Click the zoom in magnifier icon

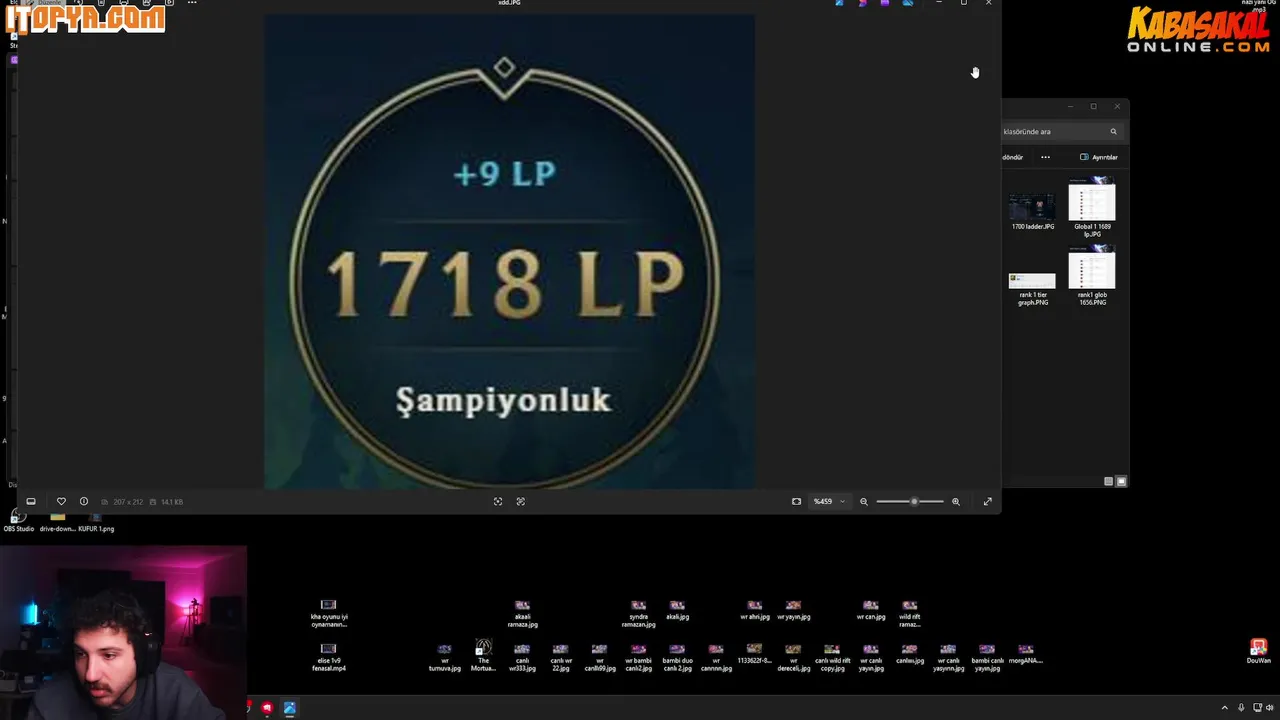(x=956, y=502)
